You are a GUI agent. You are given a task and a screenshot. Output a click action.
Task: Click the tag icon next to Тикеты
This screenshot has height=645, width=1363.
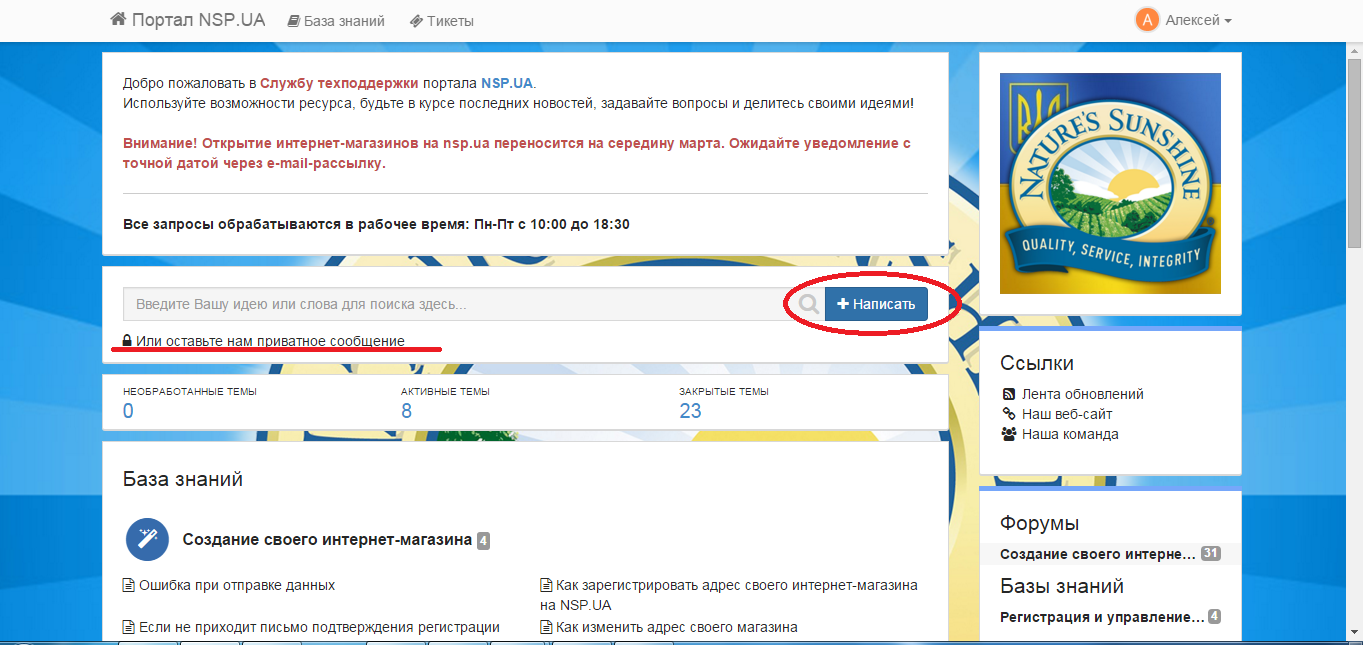tap(416, 21)
